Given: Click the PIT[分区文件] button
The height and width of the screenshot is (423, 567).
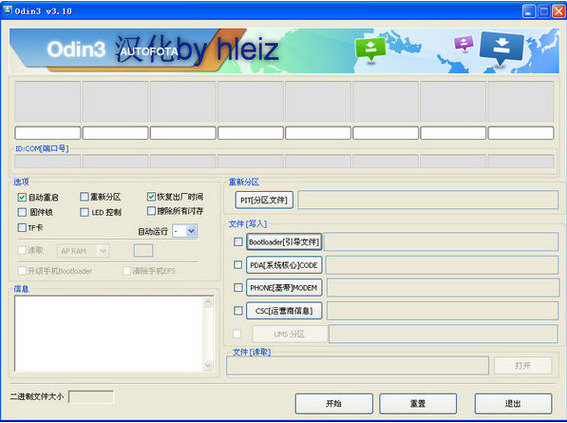Looking at the screenshot, I should click(x=264, y=200).
